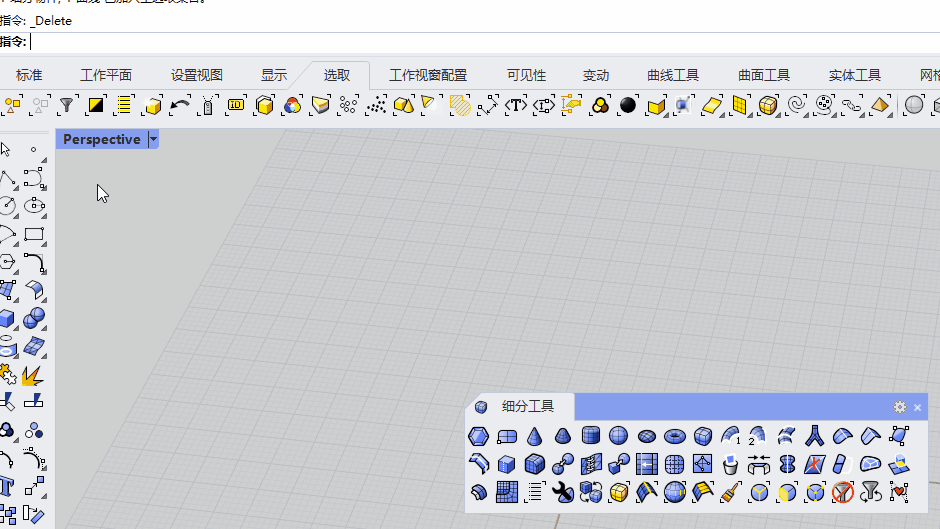Image resolution: width=940 pixels, height=529 pixels.
Task: Open the 设置视图 tab
Action: [197, 75]
